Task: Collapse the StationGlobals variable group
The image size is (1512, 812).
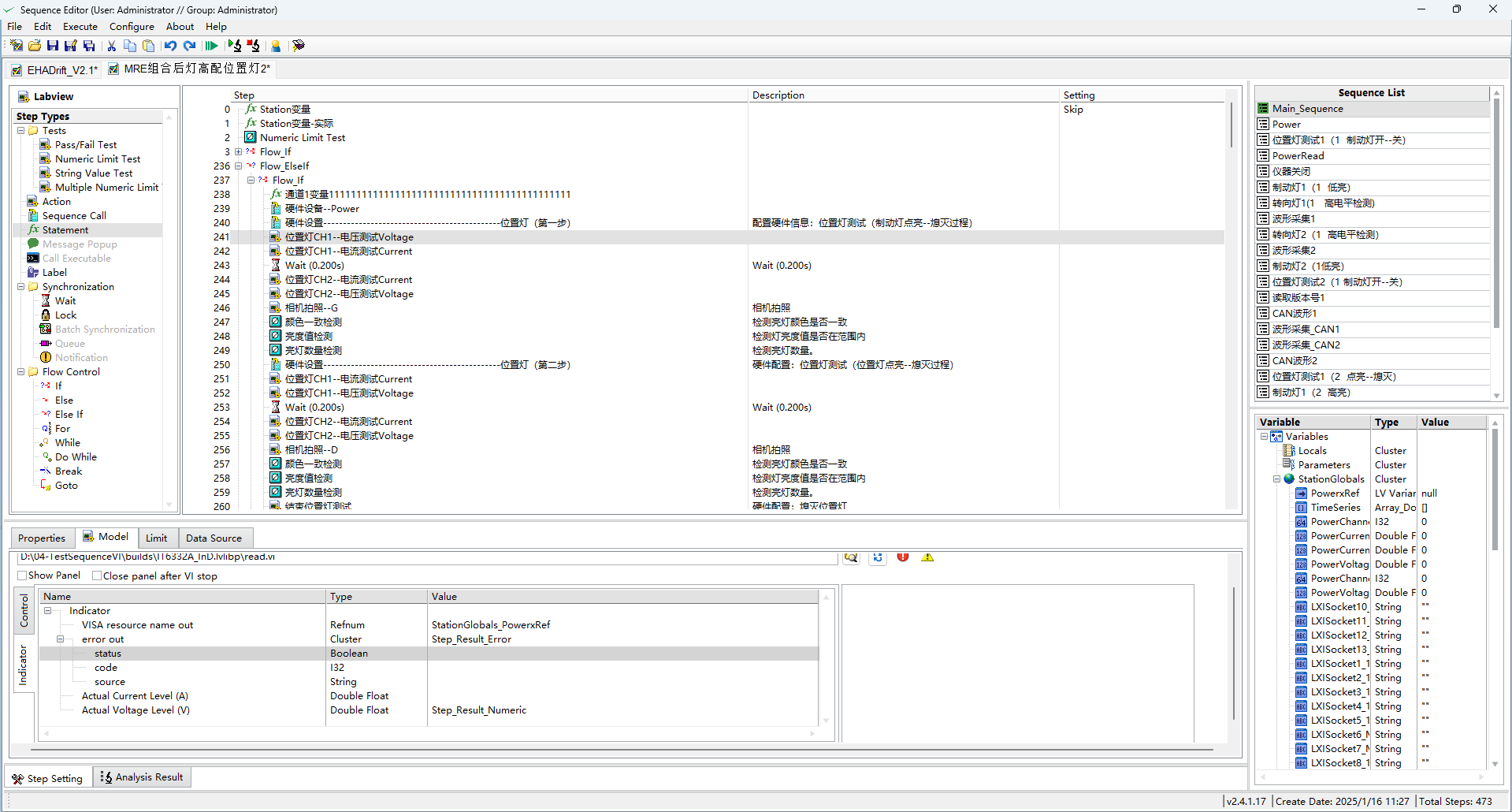Action: coord(1276,479)
